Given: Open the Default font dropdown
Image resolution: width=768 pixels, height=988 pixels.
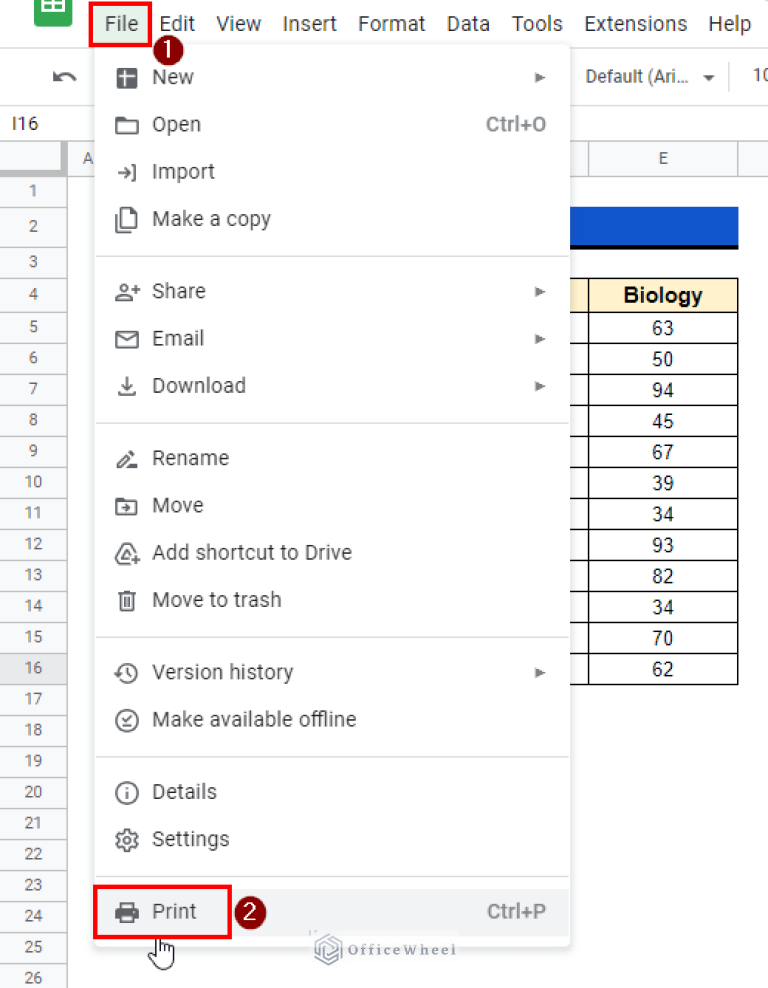Looking at the screenshot, I should tap(651, 77).
